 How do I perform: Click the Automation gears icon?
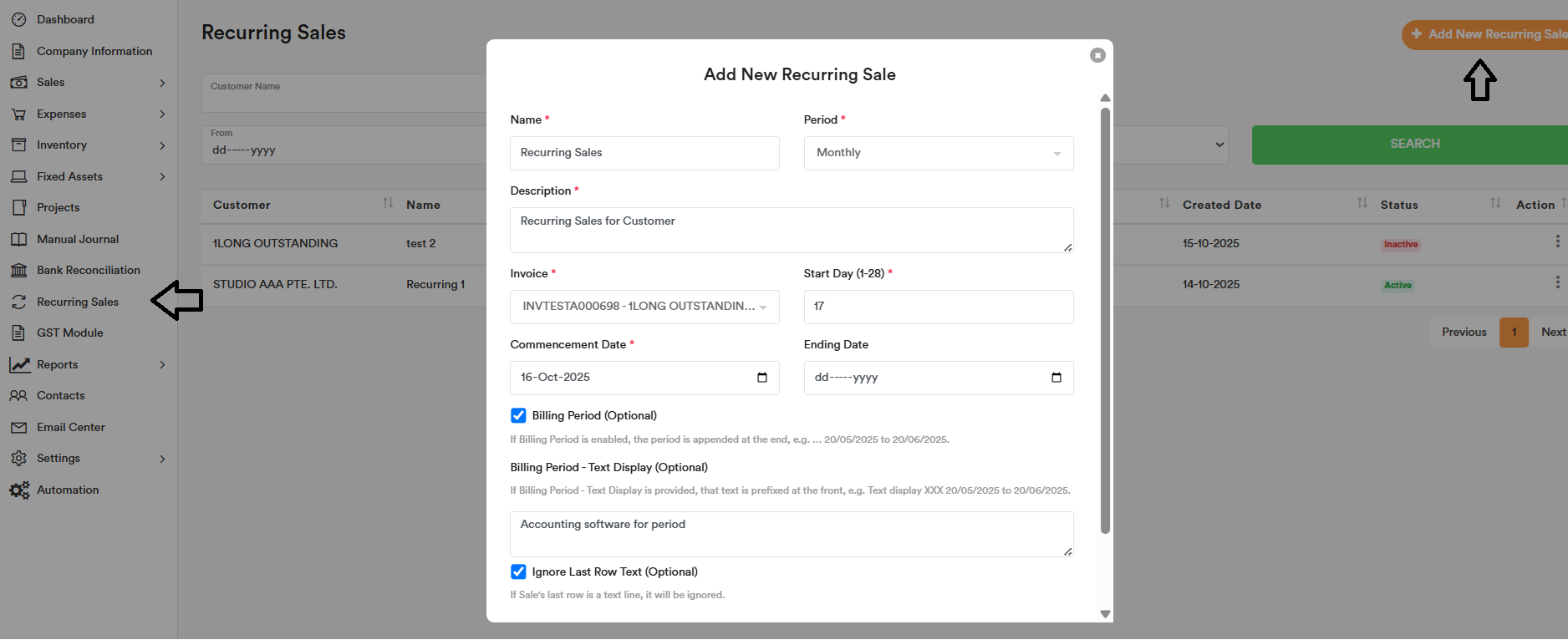tap(19, 490)
